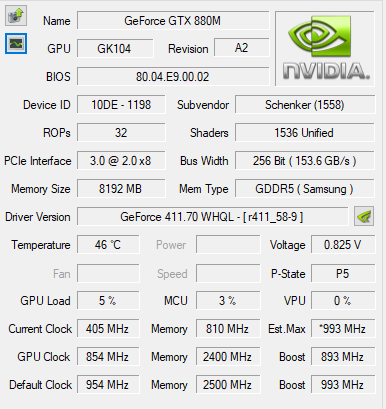Screen dimensions: 386x409
Task: Select the GeForce GTX 880M name field
Action: pos(173,21)
